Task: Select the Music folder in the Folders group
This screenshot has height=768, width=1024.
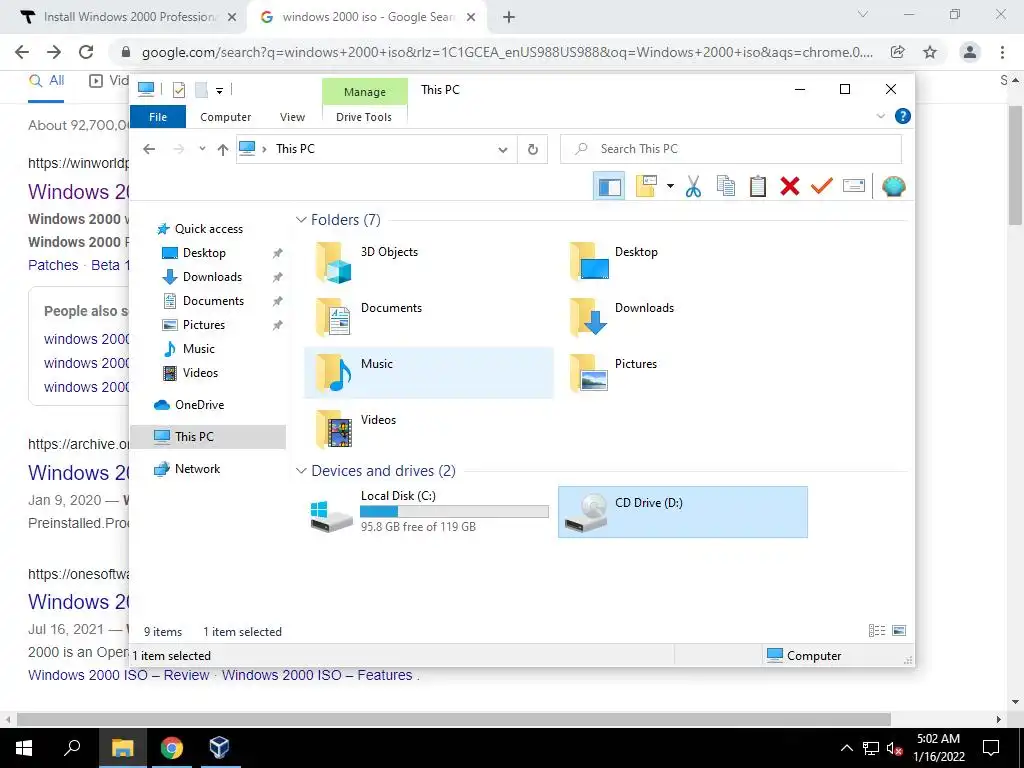Action: [428, 372]
